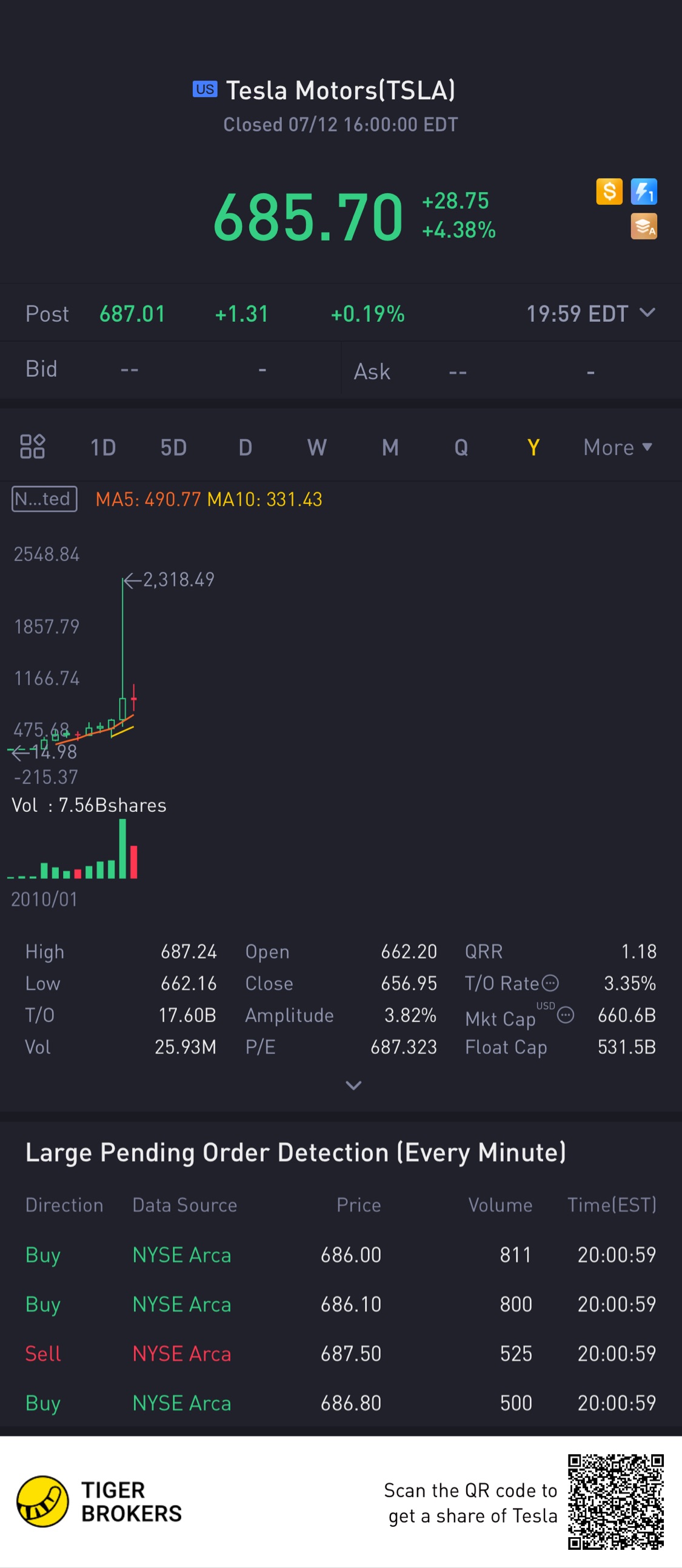Expand more stock stats with chevron
The image size is (682, 1568).
353,1085
